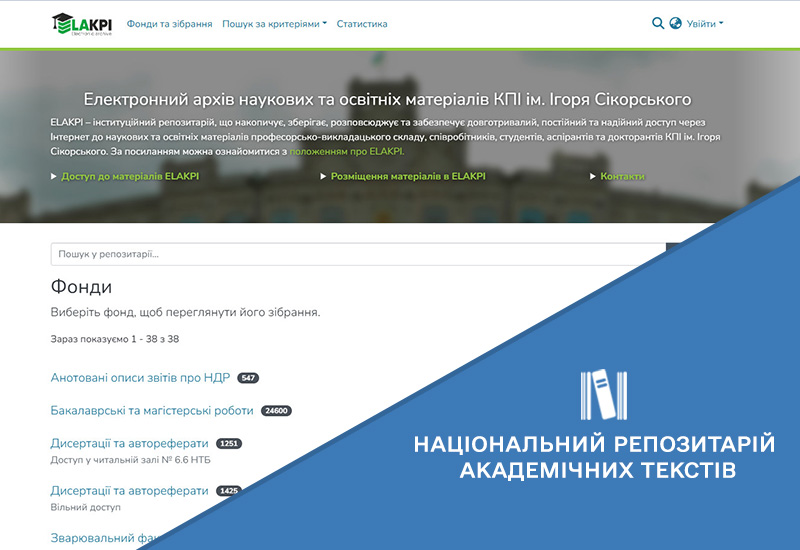Click Національний репозитарій академічних текстів title
800x550 pixels.
[x=595, y=457]
